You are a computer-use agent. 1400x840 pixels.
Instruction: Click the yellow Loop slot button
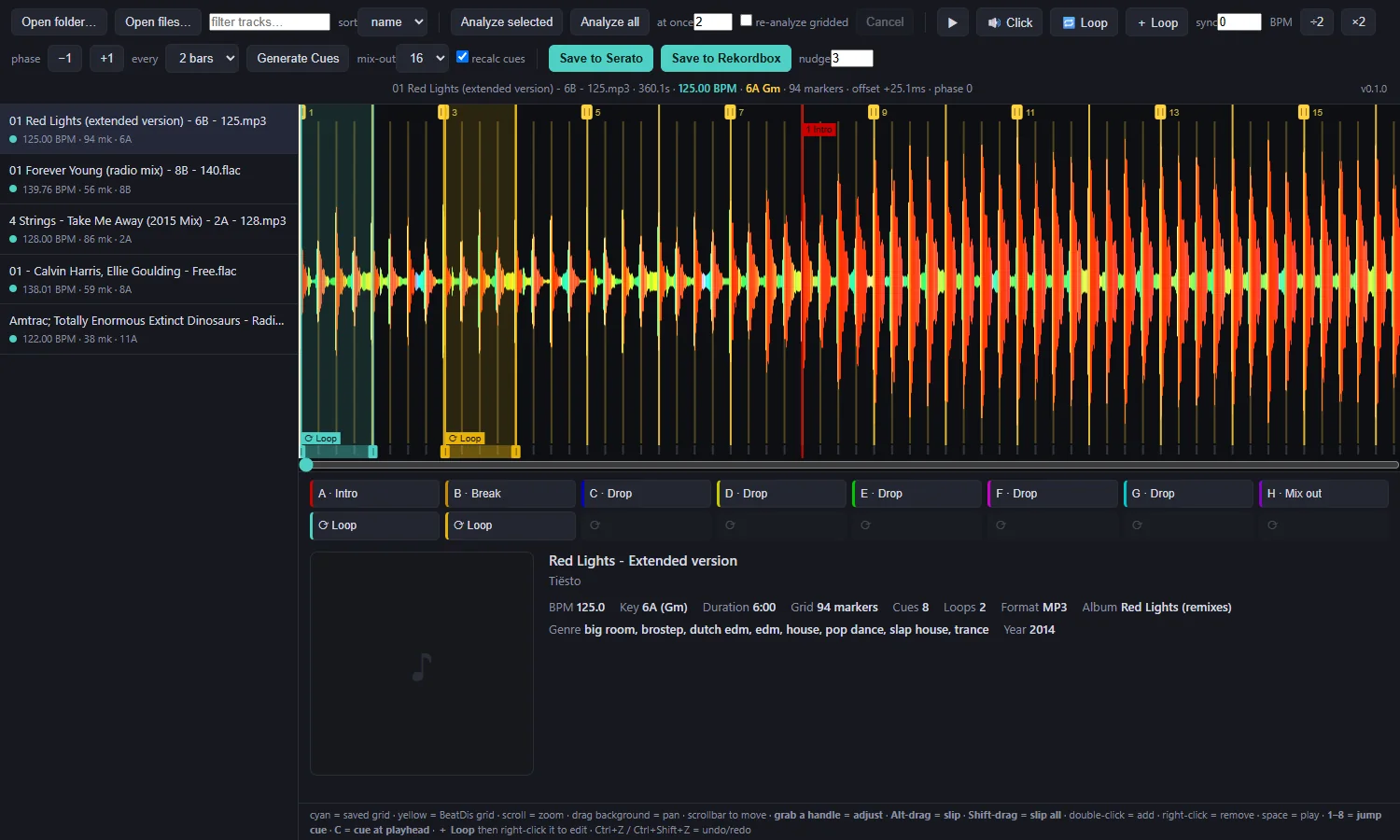(x=511, y=525)
